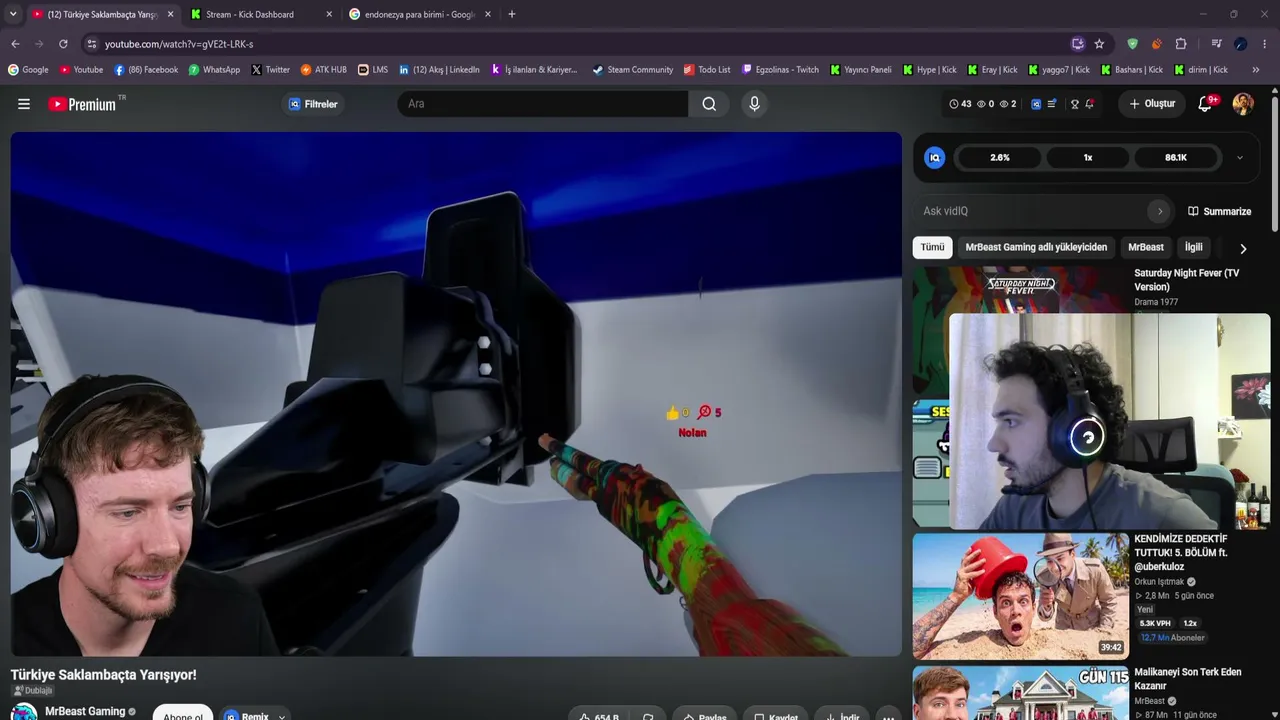Click the 2.6% vidIQ stat pill
Screen dimensions: 1280x720
pyautogui.click(x=1000, y=157)
